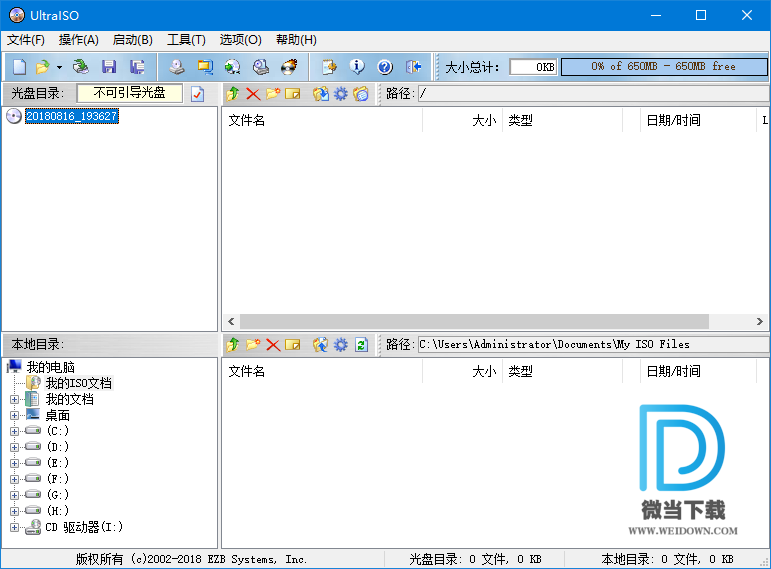
Task: Expand the (C:) drive node
Action: tap(14, 431)
